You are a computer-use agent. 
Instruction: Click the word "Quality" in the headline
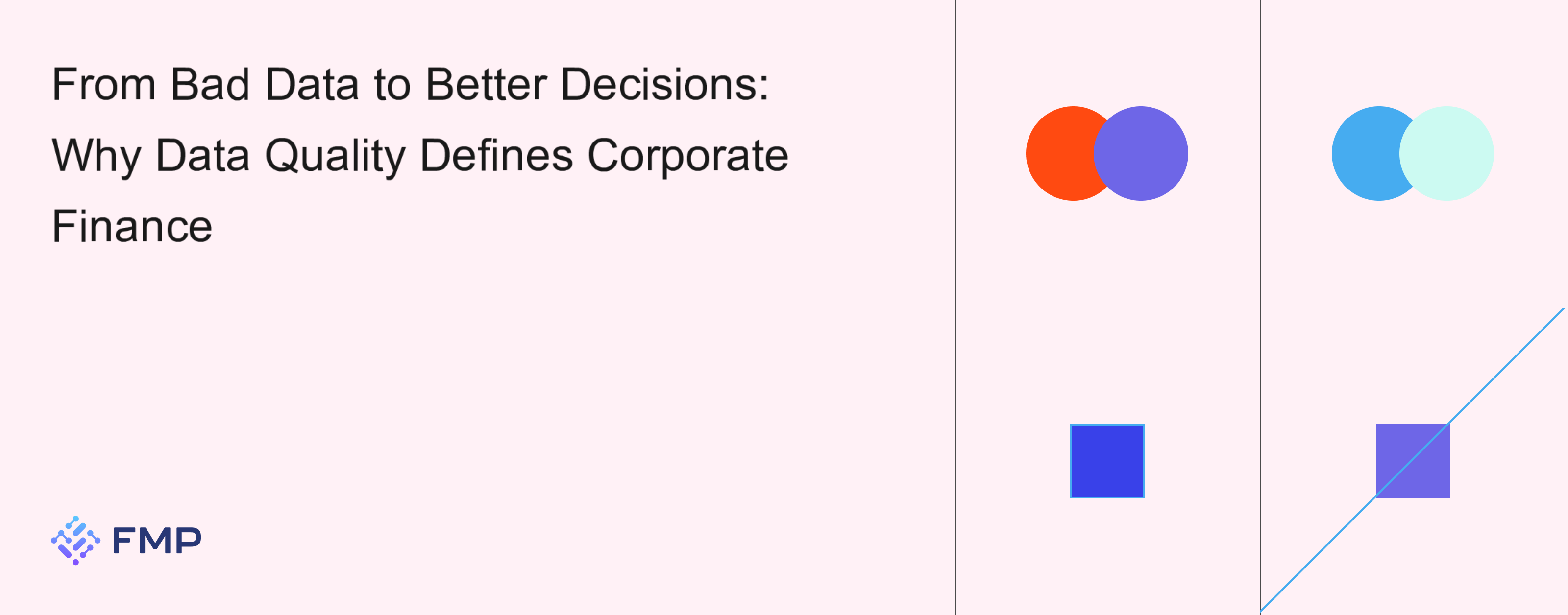(x=335, y=155)
